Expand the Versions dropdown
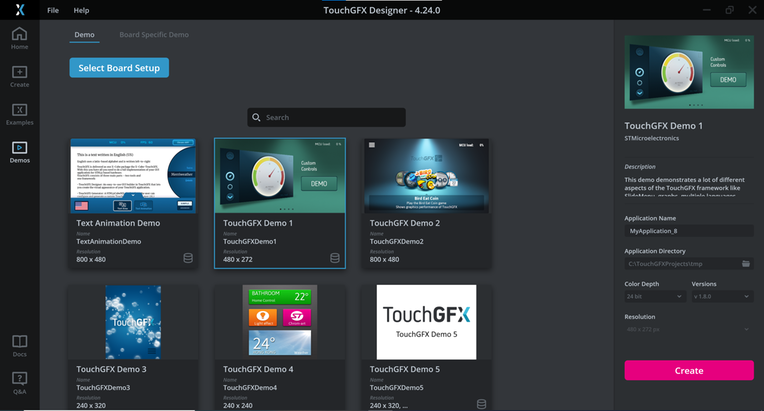The width and height of the screenshot is (764, 411). 722,296
